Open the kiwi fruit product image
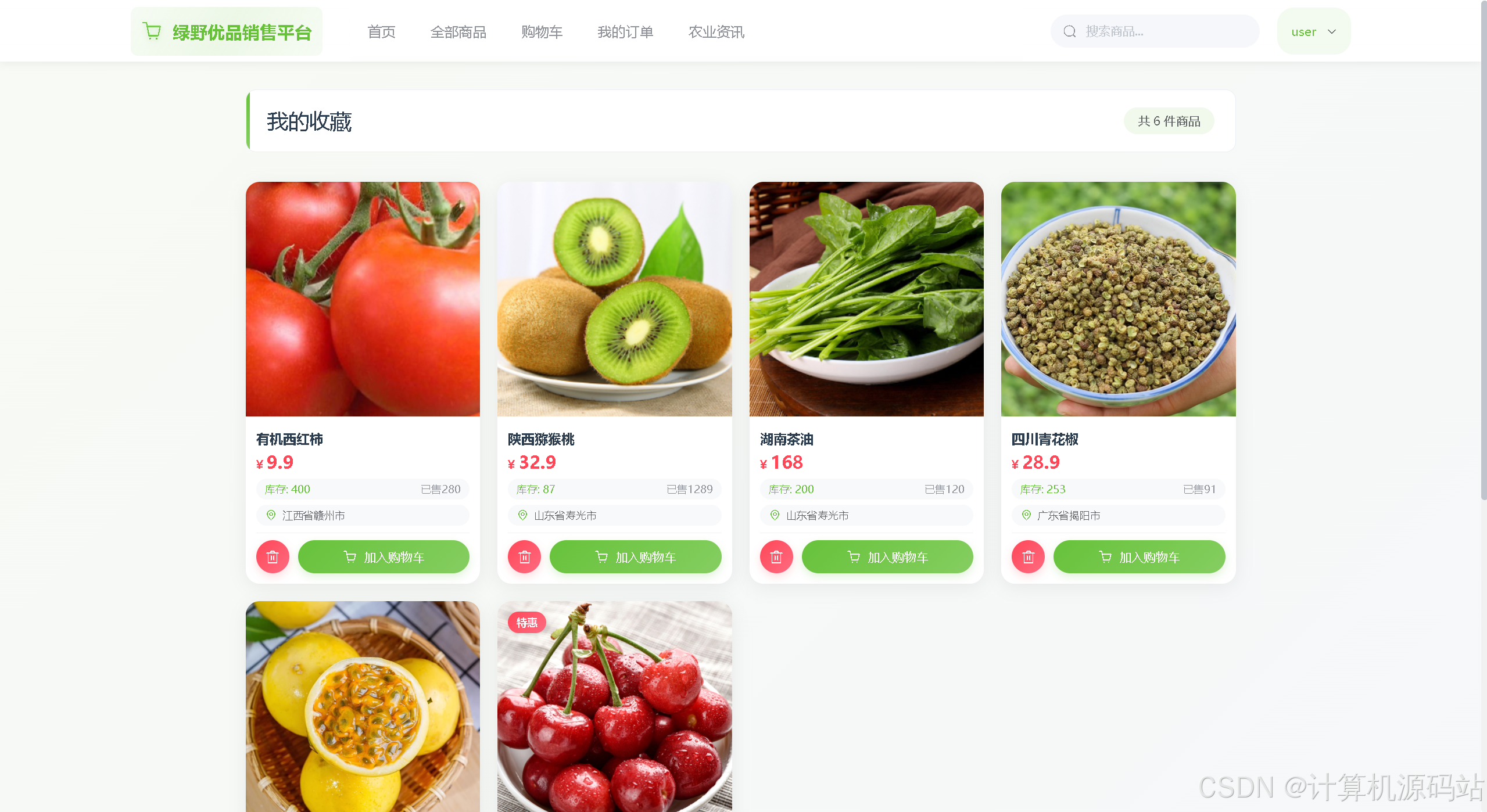 tap(615, 299)
